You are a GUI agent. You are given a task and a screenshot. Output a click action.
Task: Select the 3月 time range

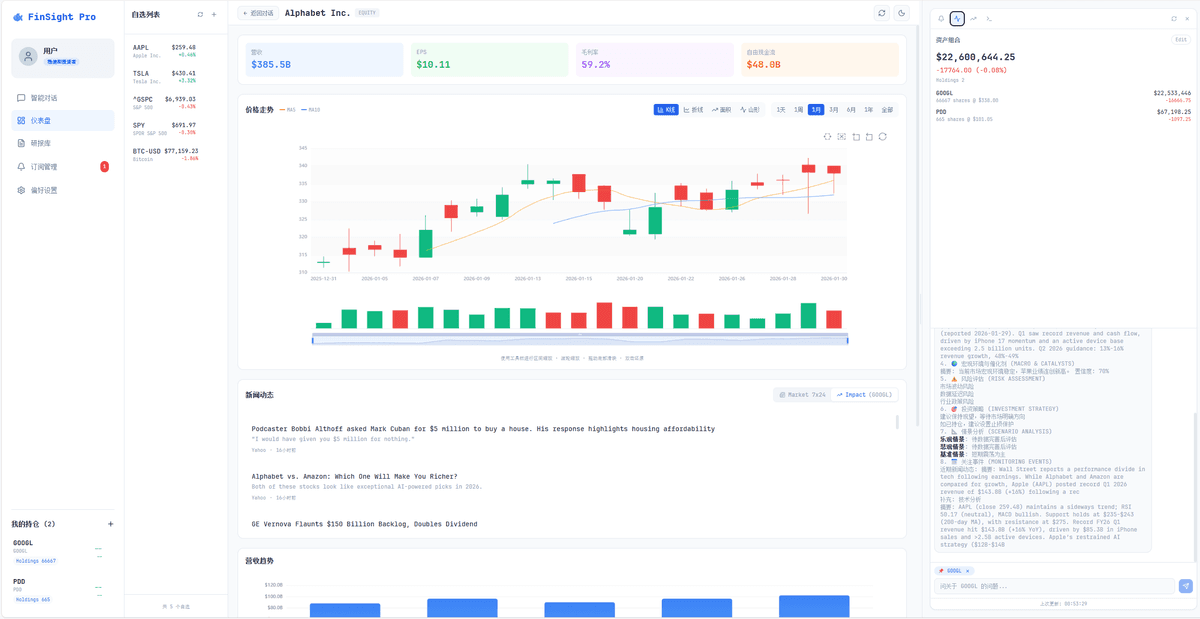coord(816,109)
